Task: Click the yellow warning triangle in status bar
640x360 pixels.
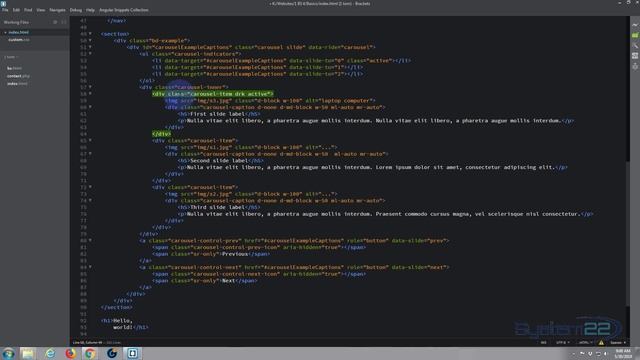Action: pos(601,342)
